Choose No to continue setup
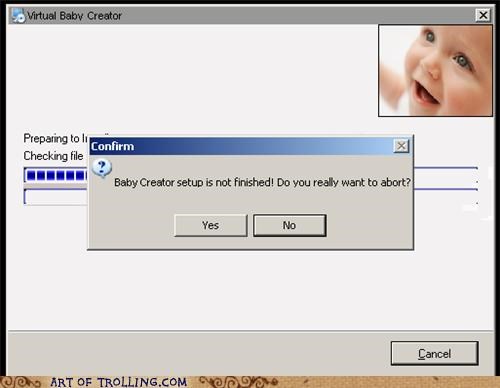This screenshot has width=500, height=388. coord(289,226)
